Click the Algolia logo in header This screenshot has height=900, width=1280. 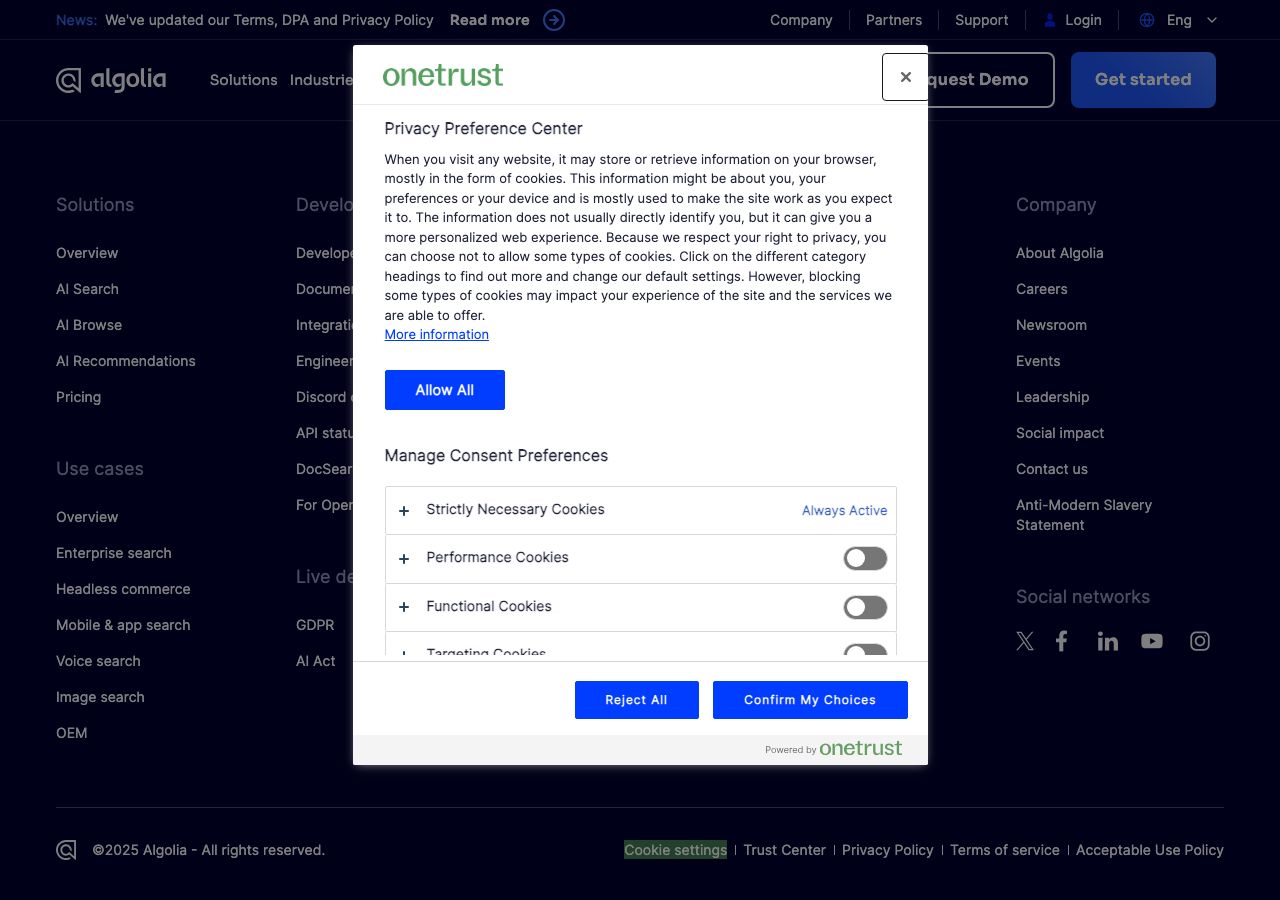click(x=111, y=80)
